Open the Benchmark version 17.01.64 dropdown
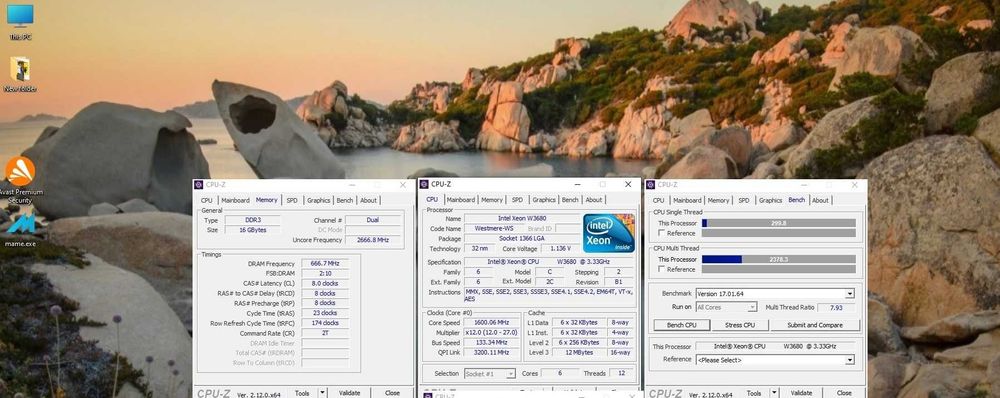This screenshot has width=1000, height=398. pos(774,294)
